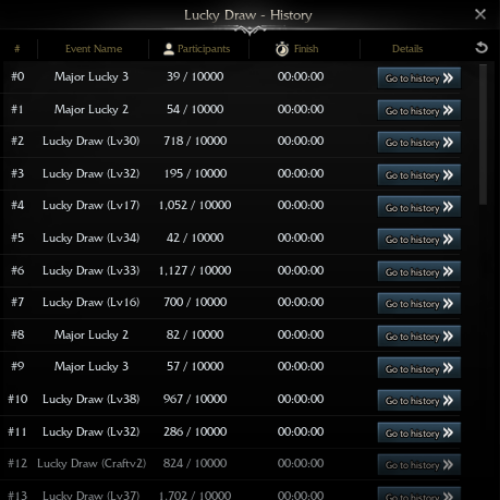
Task: Click the Lucky Draw (Lv30) event name
Action: [91, 141]
